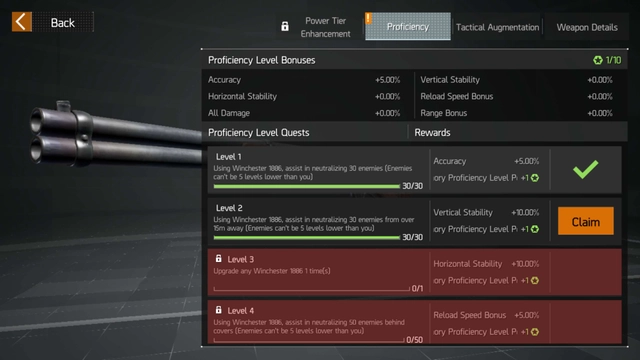This screenshot has width=640, height=360.
Task: Open the Weapon Details tab
Action: pos(587,27)
